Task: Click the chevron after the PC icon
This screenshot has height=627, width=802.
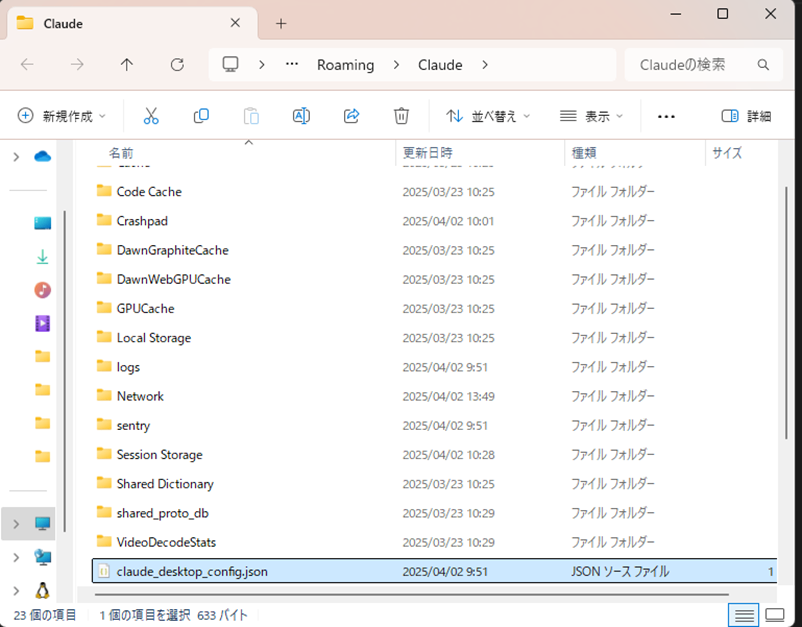Action: (x=261, y=65)
